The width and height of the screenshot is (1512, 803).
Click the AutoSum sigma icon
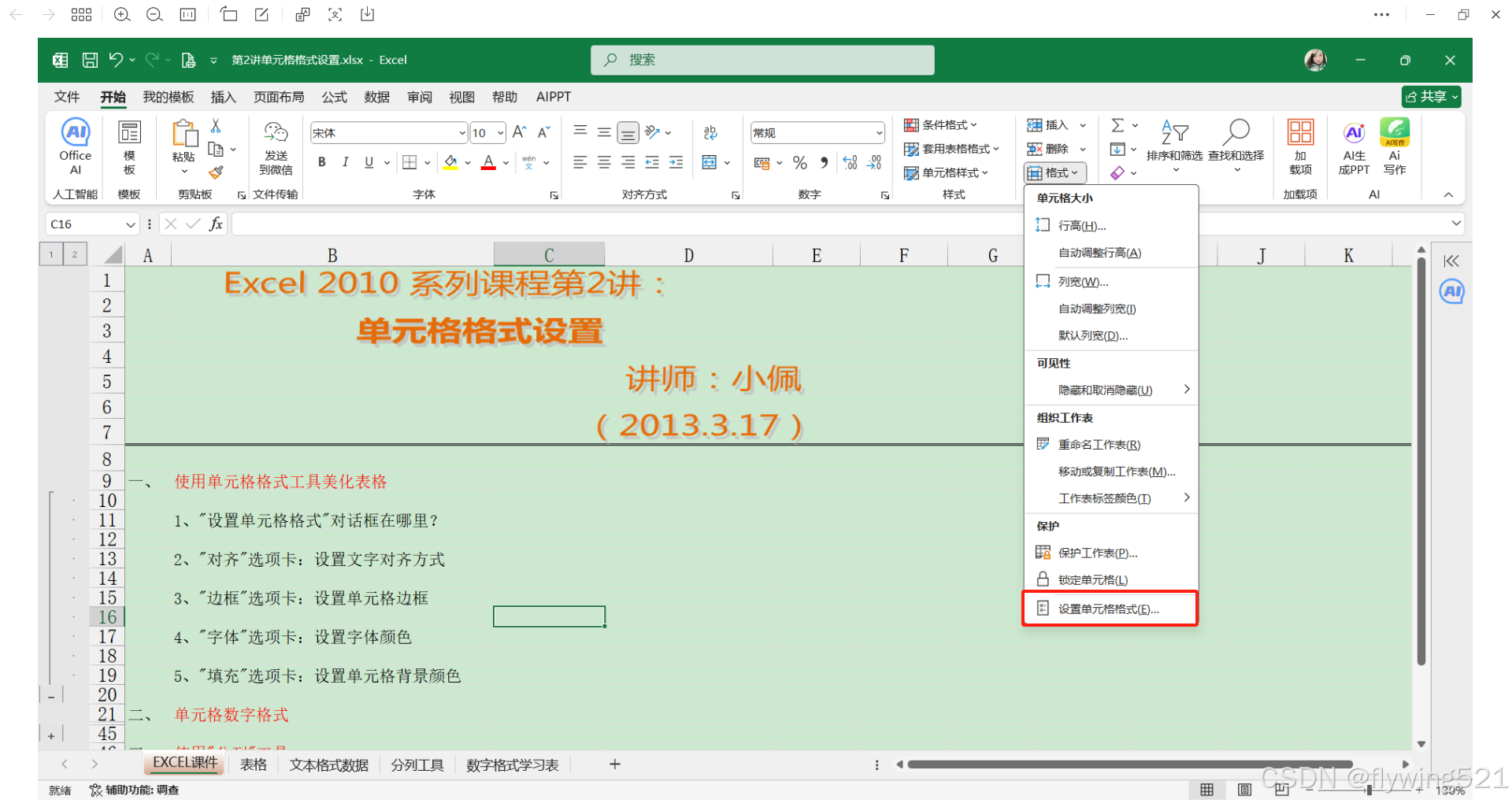pyautogui.click(x=1117, y=125)
